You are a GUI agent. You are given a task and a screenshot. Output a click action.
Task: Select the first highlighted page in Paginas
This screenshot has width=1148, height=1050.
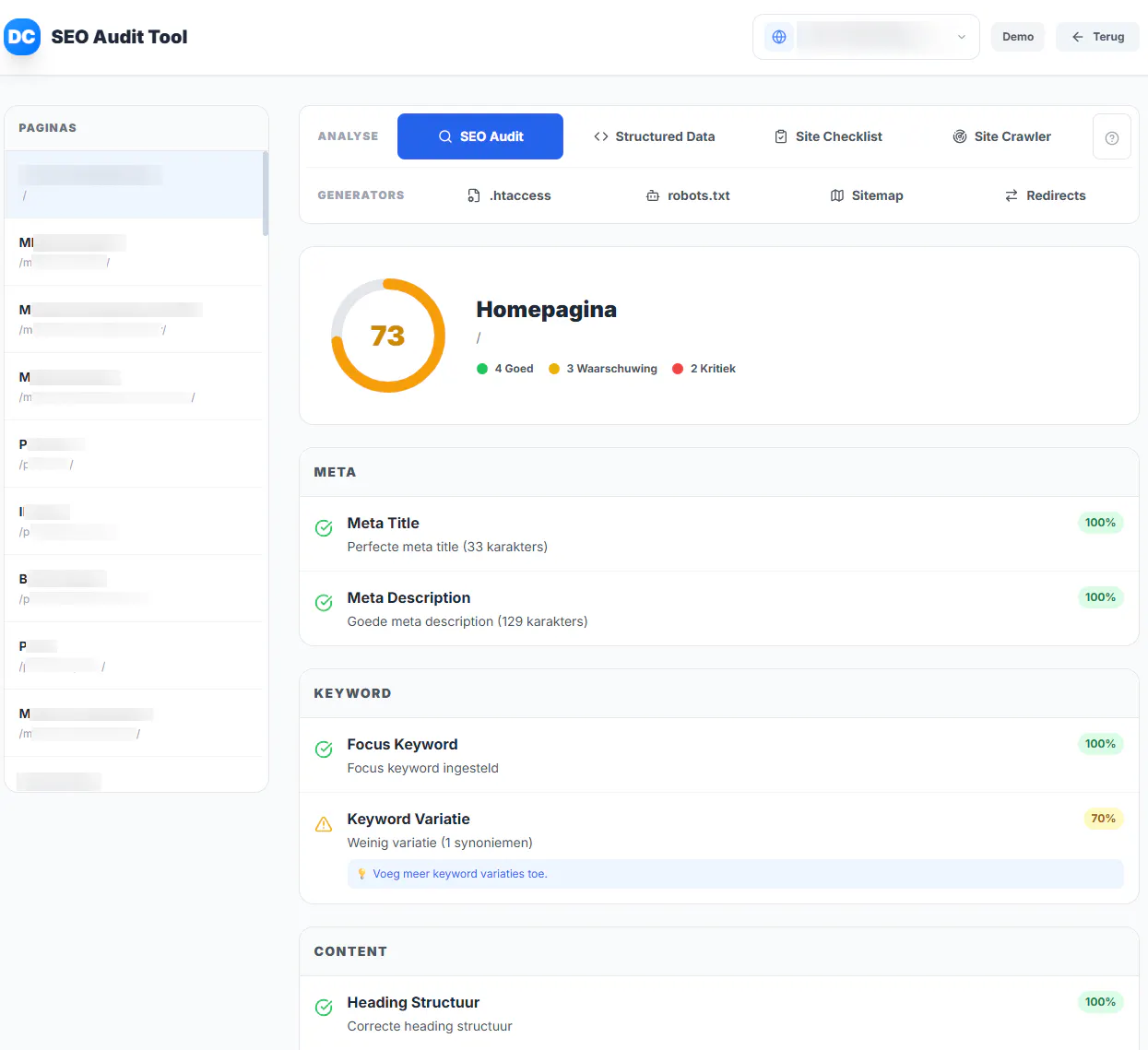[134, 184]
